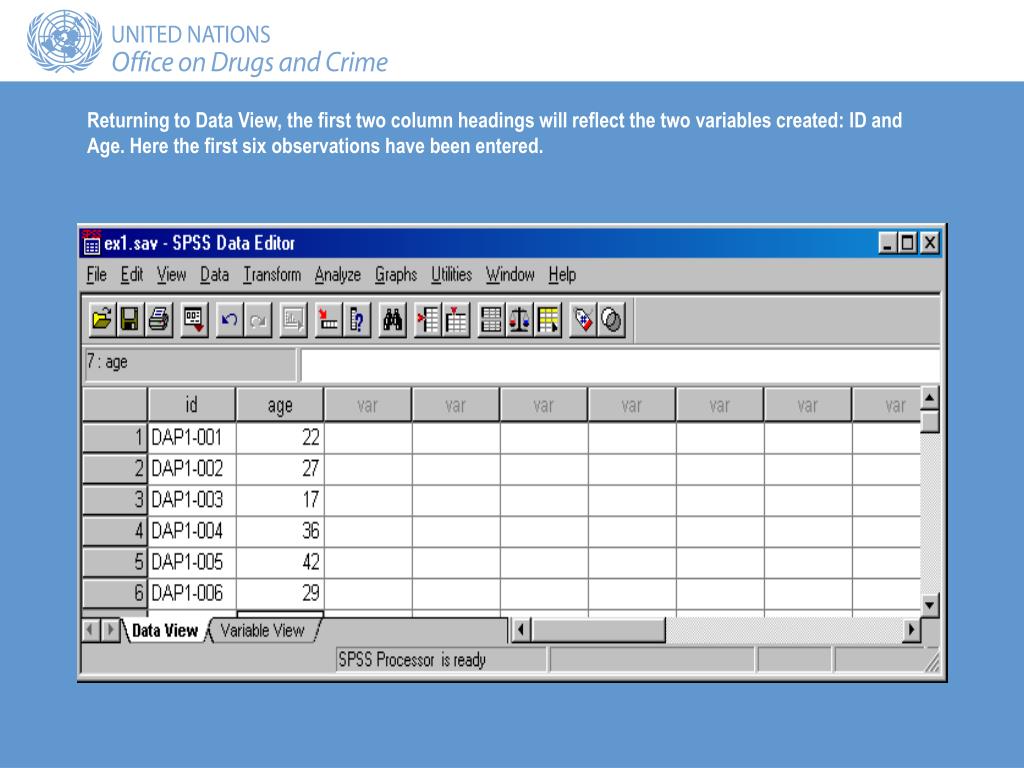Image resolution: width=1024 pixels, height=768 pixels.
Task: Save the file with floppy disk icon
Action: [x=130, y=319]
